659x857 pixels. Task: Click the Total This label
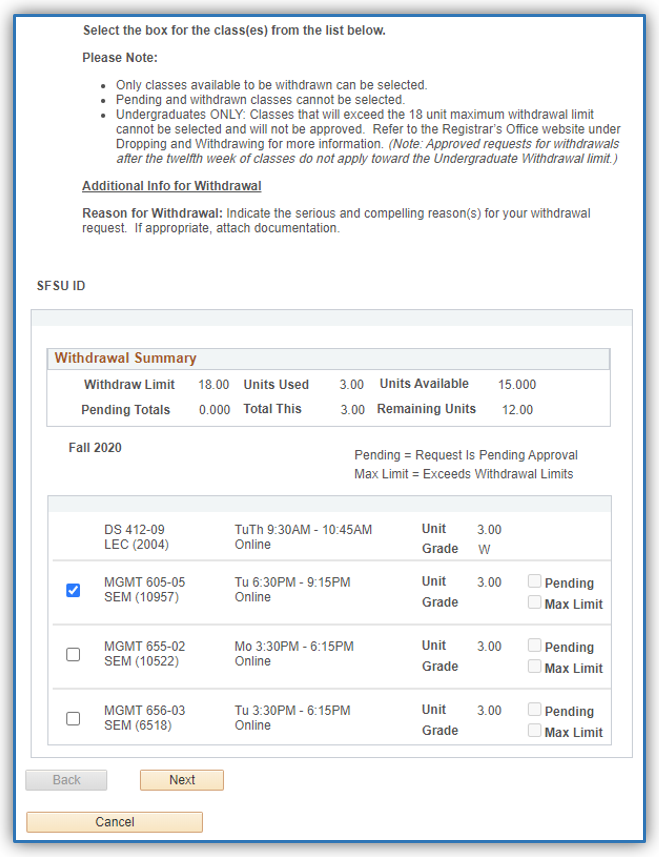point(272,409)
